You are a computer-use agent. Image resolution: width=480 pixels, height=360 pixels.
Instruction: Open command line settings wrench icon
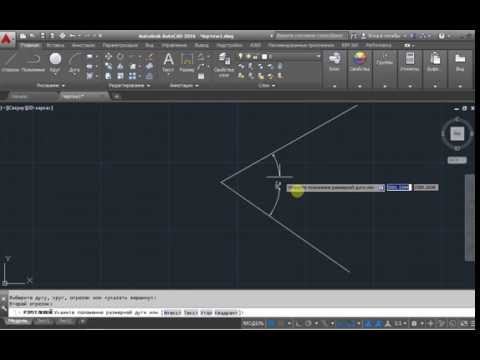coord(4,308)
